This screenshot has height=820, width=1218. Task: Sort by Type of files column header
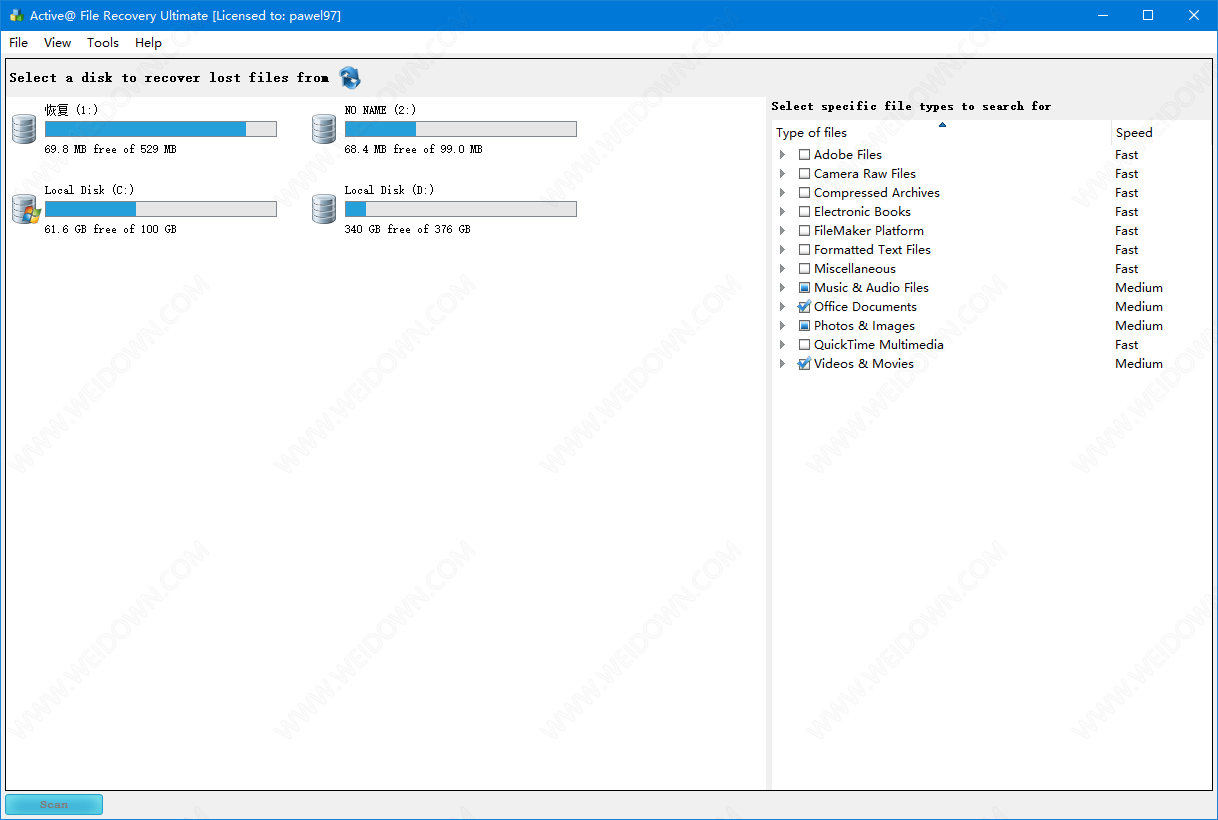[x=942, y=133]
